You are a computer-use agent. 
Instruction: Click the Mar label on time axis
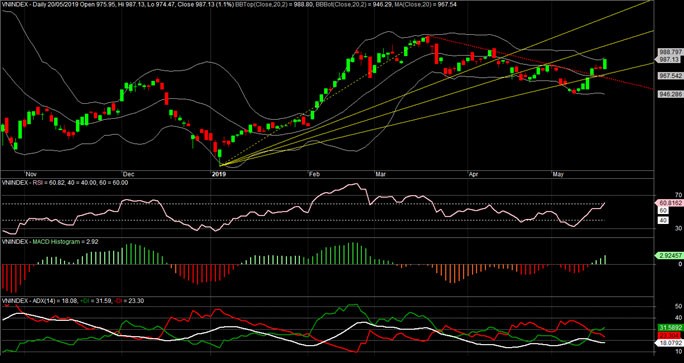381,174
